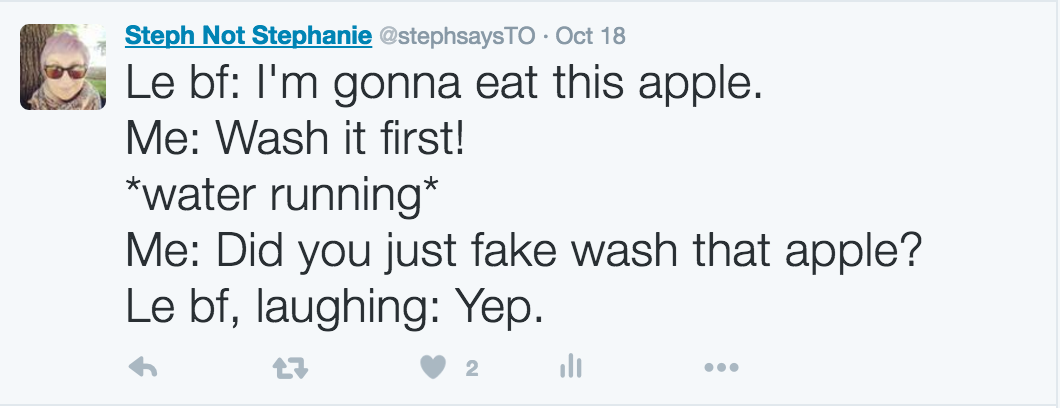The width and height of the screenshot is (1060, 408).
Task: Click the like count number 2
Action: (472, 369)
